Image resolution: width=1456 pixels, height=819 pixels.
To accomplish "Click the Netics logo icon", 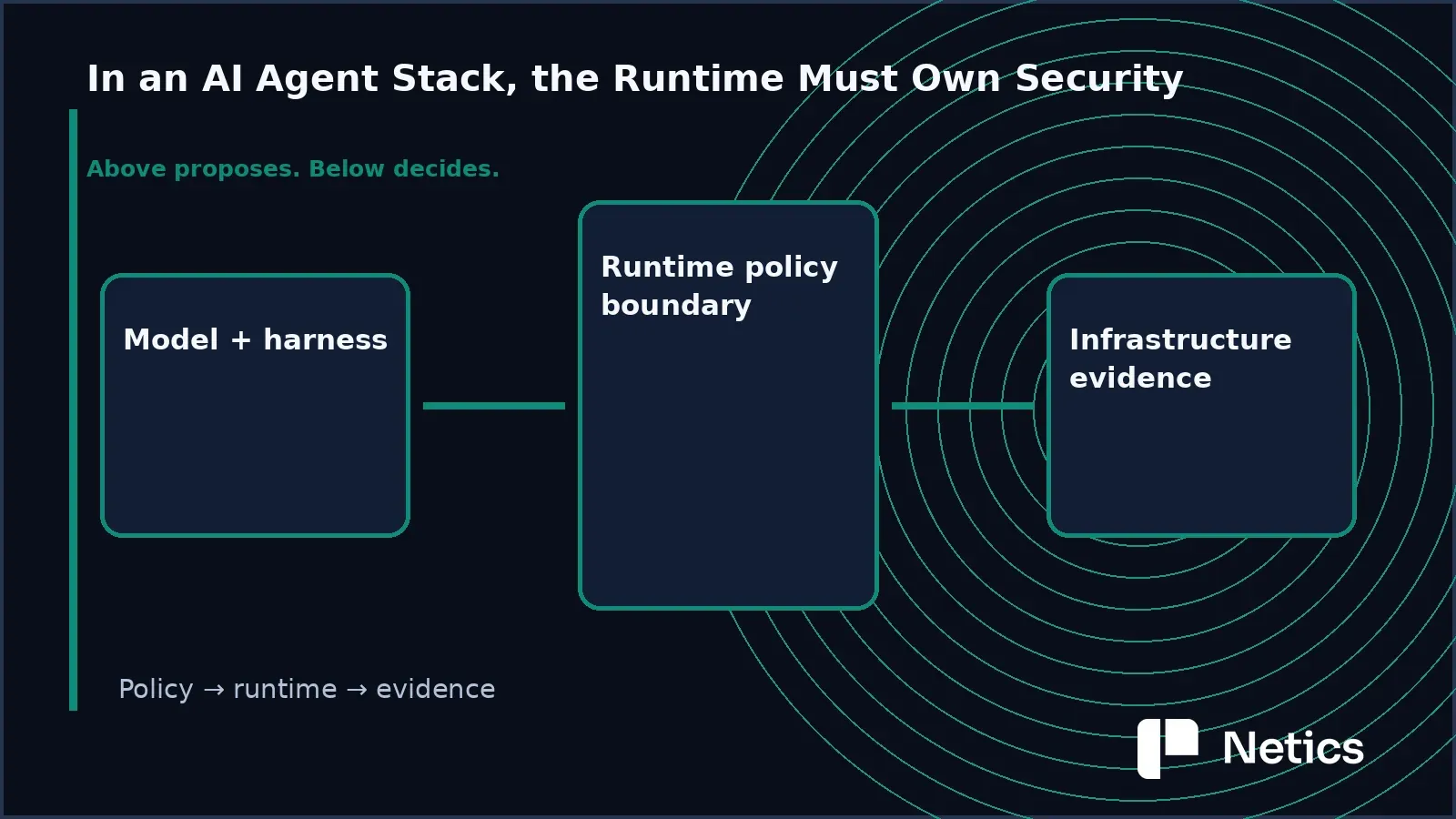I will (1168, 748).
